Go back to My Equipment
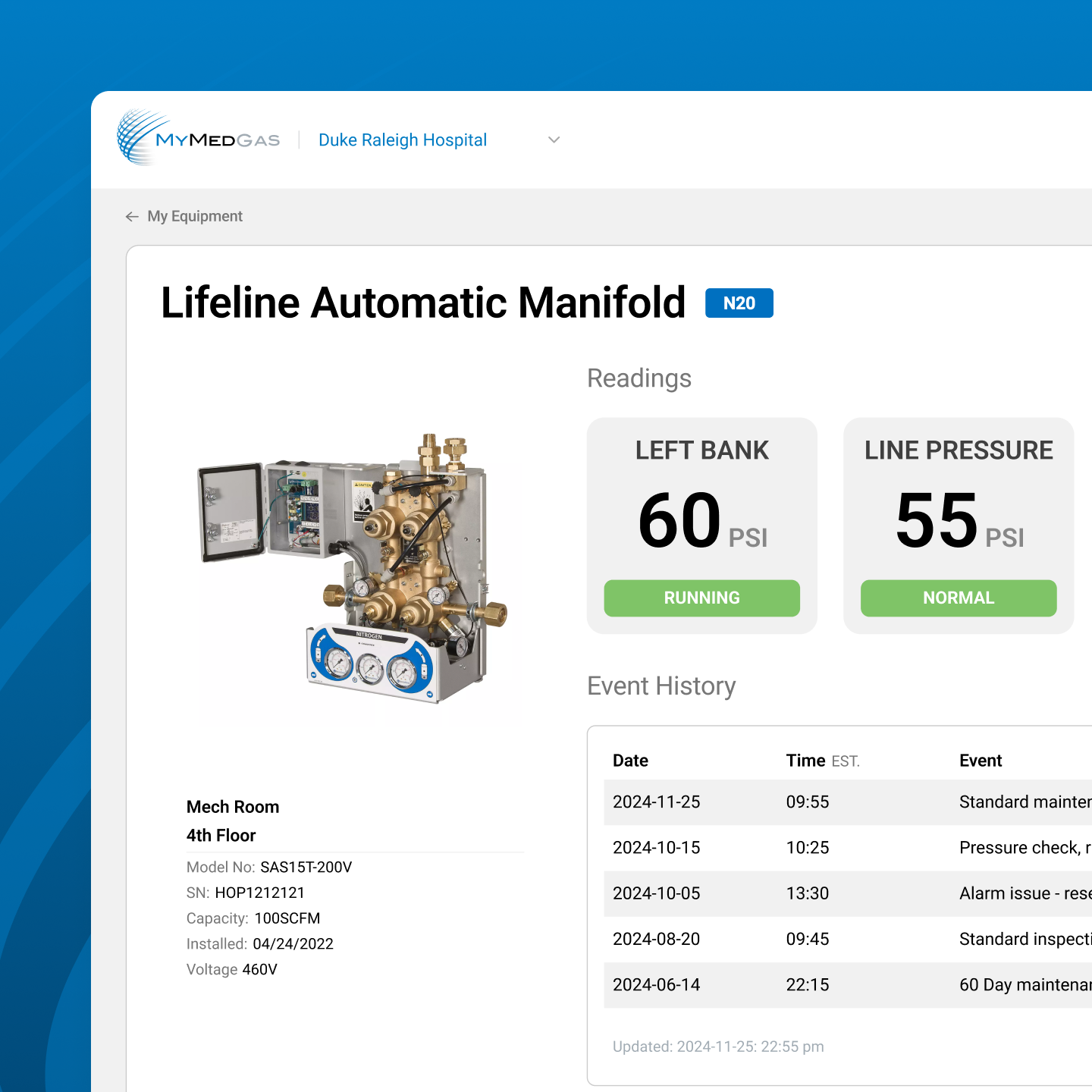The width and height of the screenshot is (1092, 1092). pyautogui.click(x=195, y=216)
